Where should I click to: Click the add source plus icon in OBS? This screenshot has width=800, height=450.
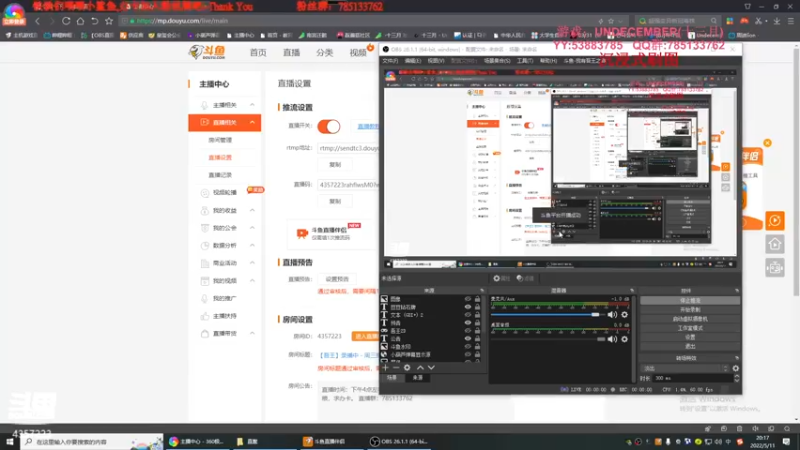[x=385, y=367]
